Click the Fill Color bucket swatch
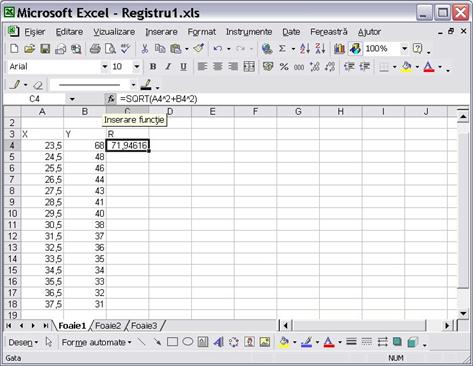Viewport: 473px width, 366px height. (x=406, y=67)
